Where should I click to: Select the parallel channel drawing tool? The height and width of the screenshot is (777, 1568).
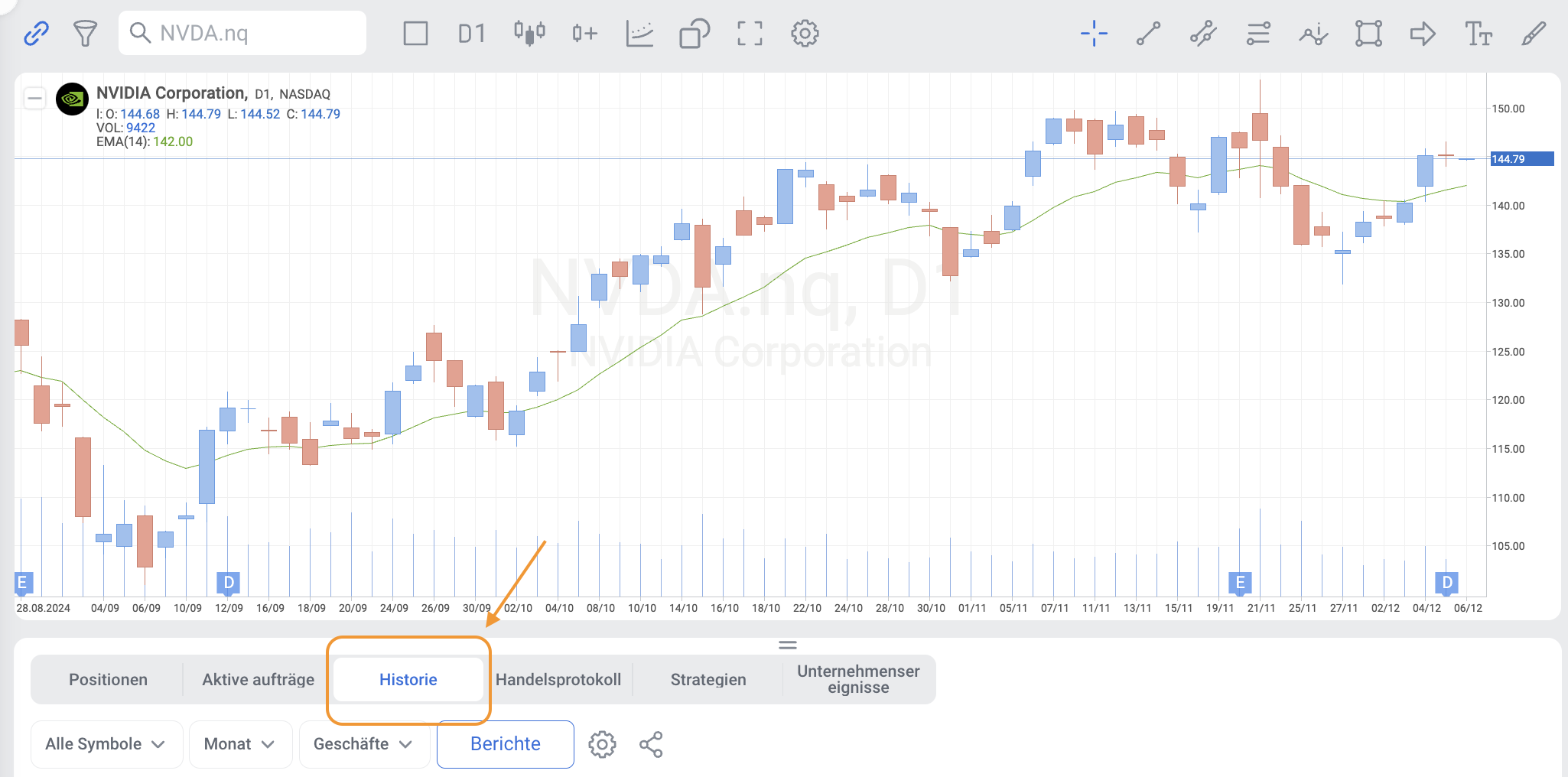pos(1203,34)
